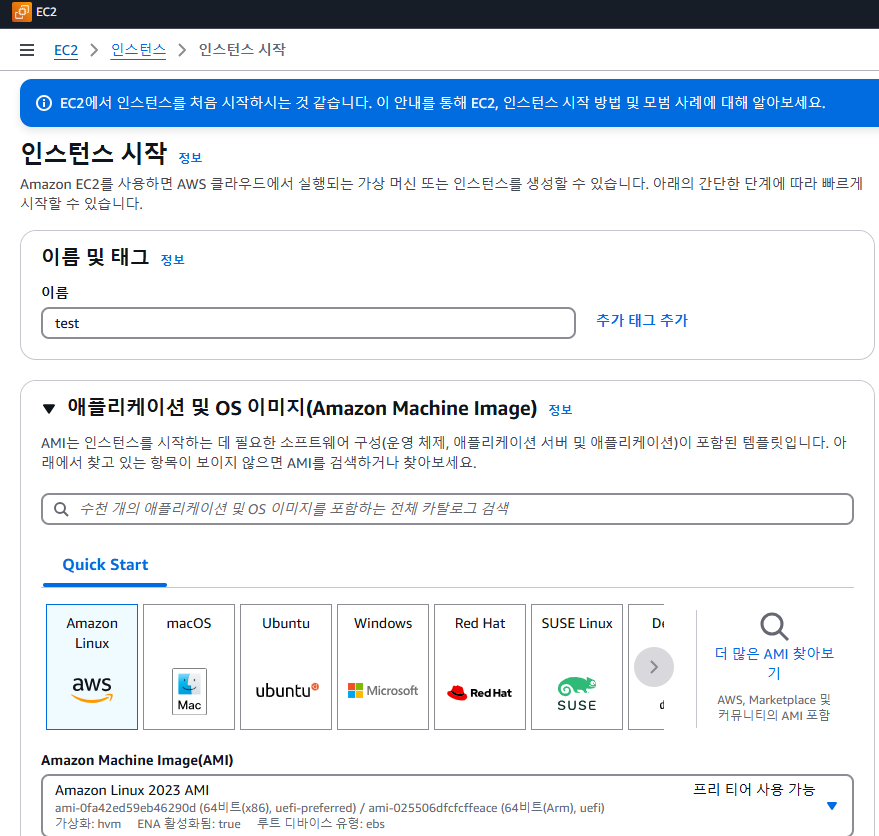Switch to the Quick Start tab

click(x=105, y=565)
